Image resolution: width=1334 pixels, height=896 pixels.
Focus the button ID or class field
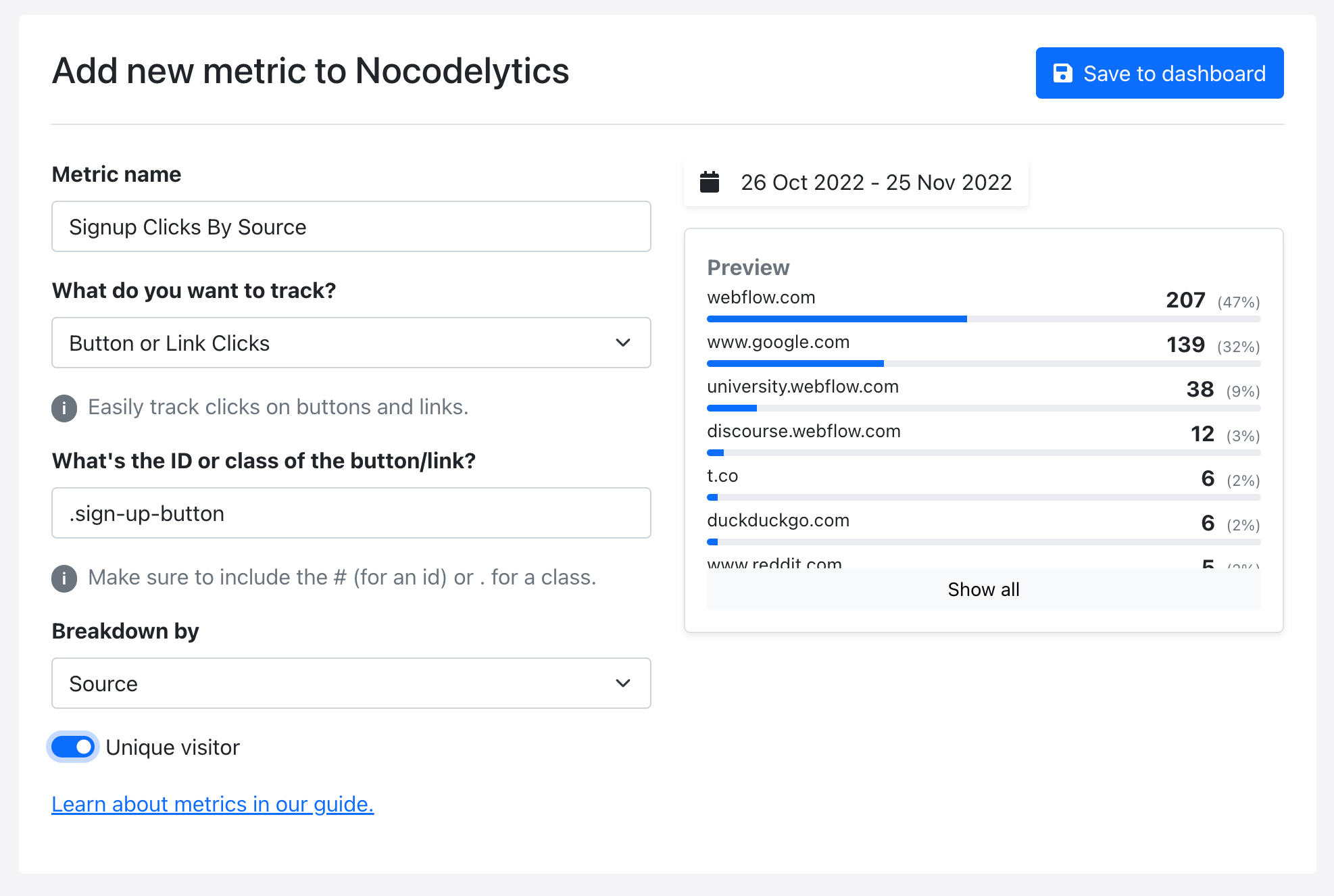(x=351, y=514)
